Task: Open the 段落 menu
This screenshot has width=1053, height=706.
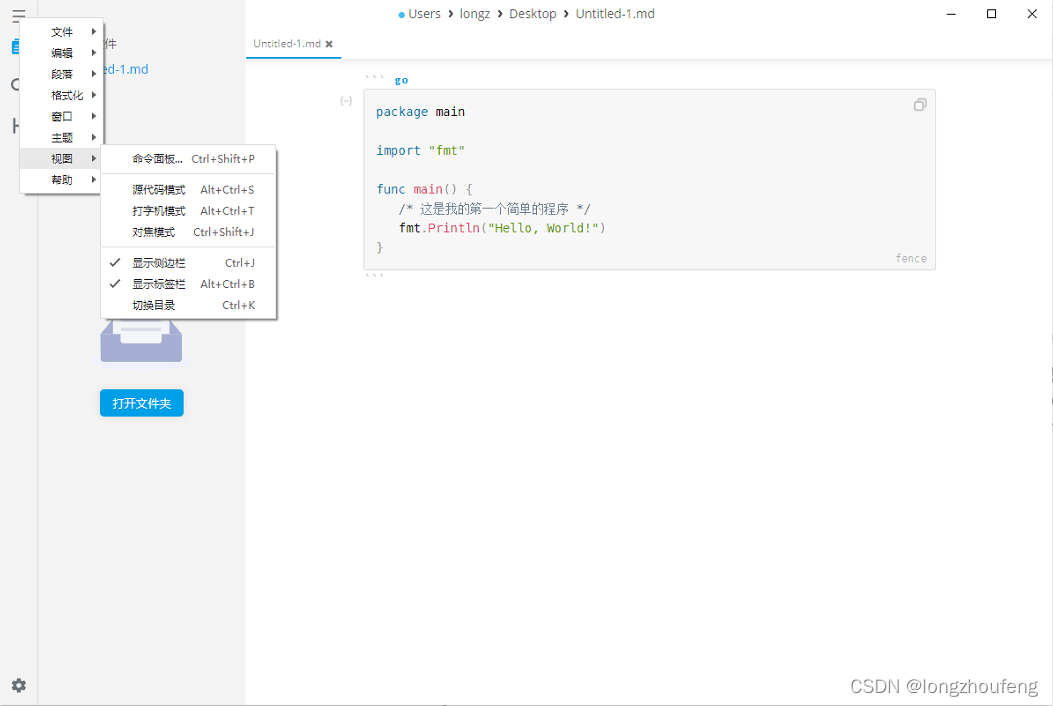Action: 61,74
